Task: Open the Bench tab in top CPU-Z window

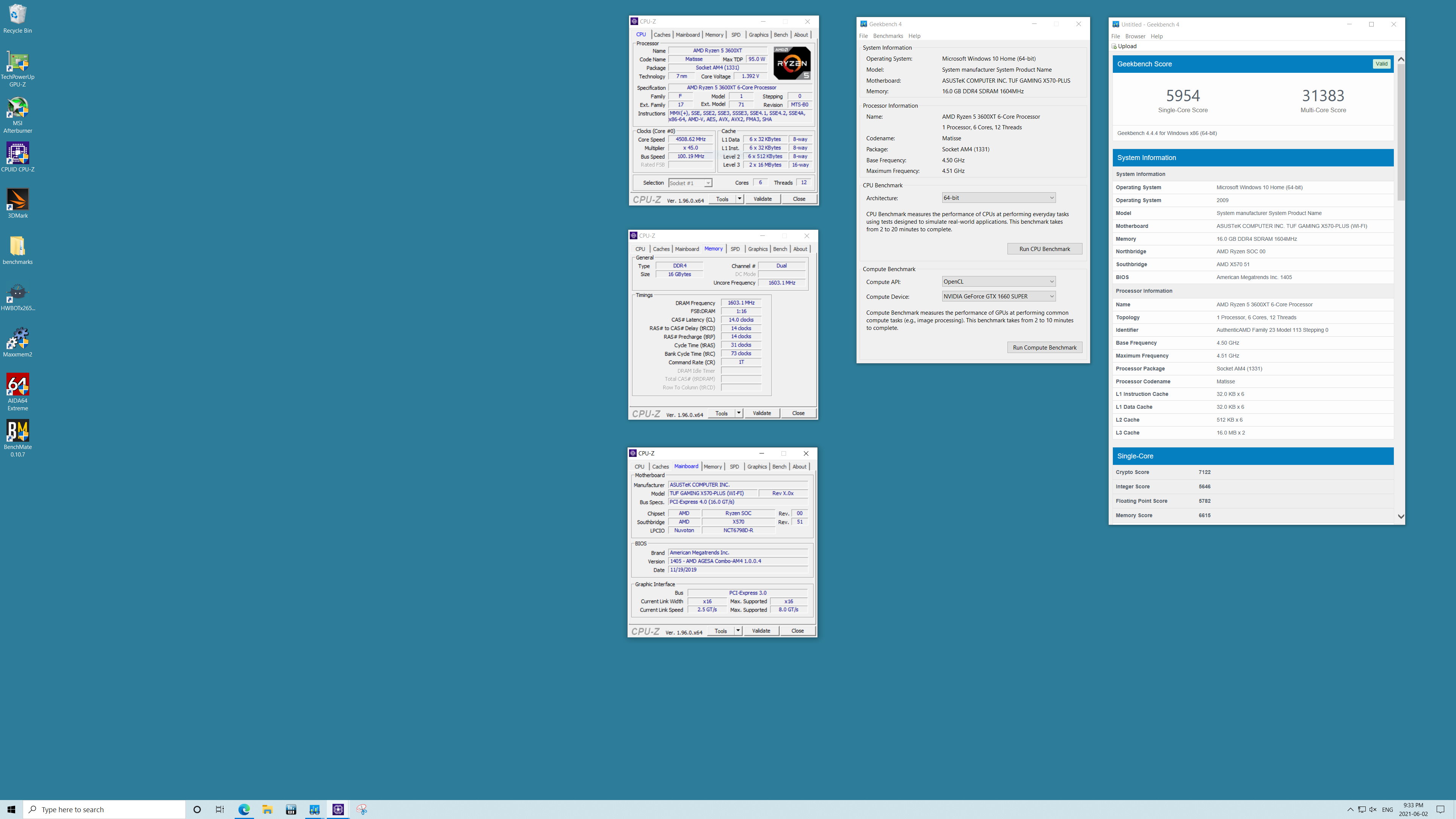Action: [x=781, y=35]
